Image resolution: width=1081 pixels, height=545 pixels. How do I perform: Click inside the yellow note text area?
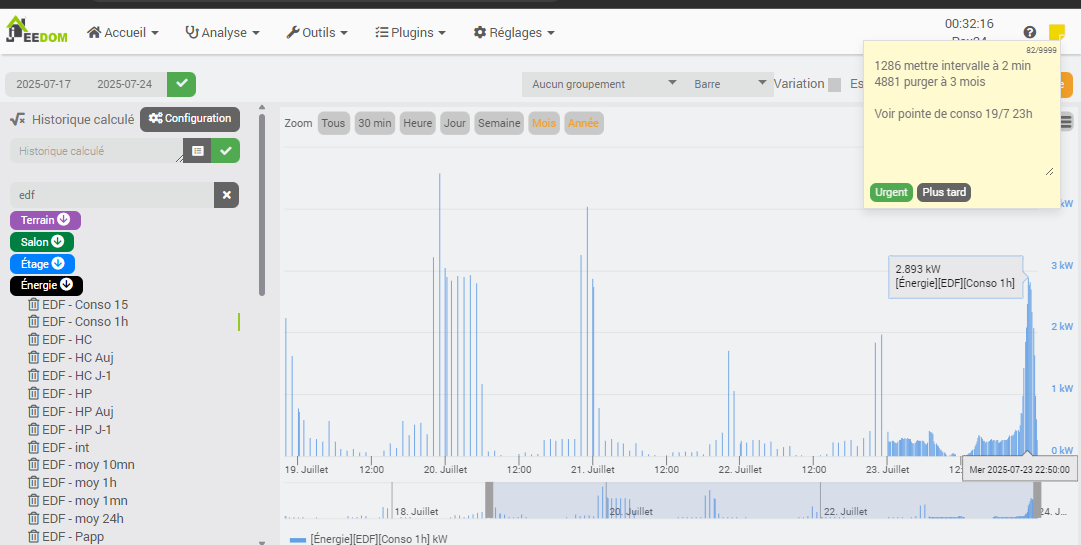[962, 115]
